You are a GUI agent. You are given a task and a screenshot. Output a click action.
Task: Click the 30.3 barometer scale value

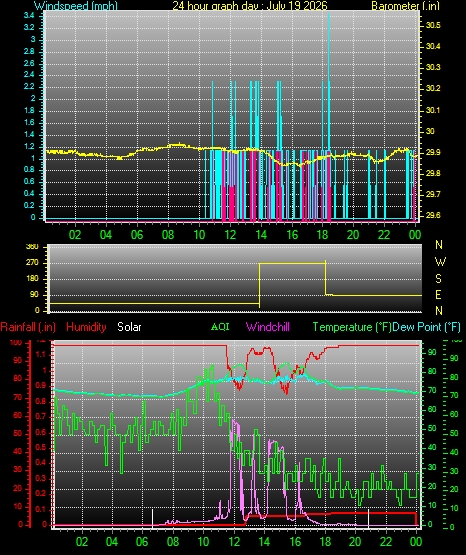click(x=433, y=67)
